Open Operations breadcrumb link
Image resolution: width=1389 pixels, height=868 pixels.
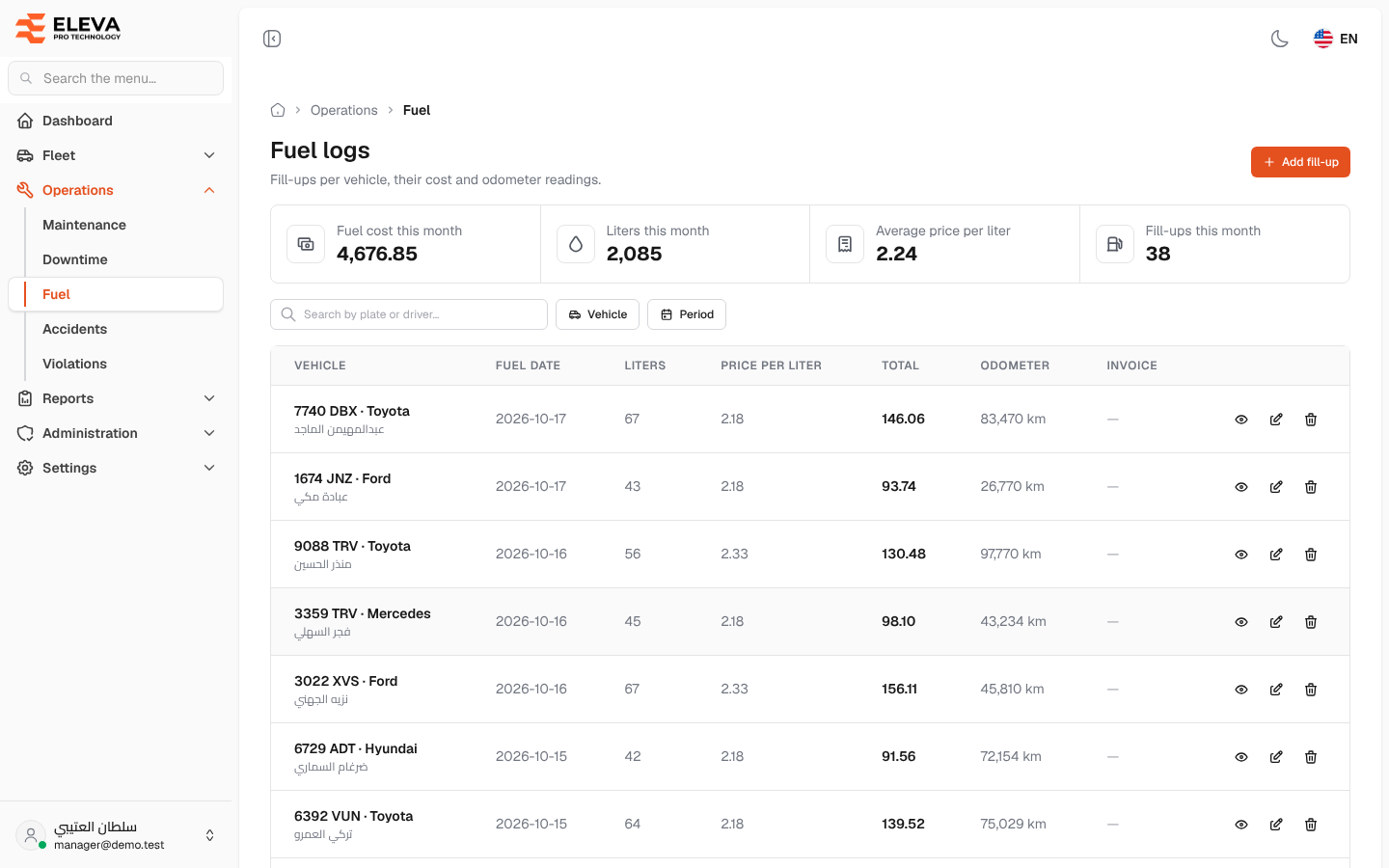click(343, 110)
